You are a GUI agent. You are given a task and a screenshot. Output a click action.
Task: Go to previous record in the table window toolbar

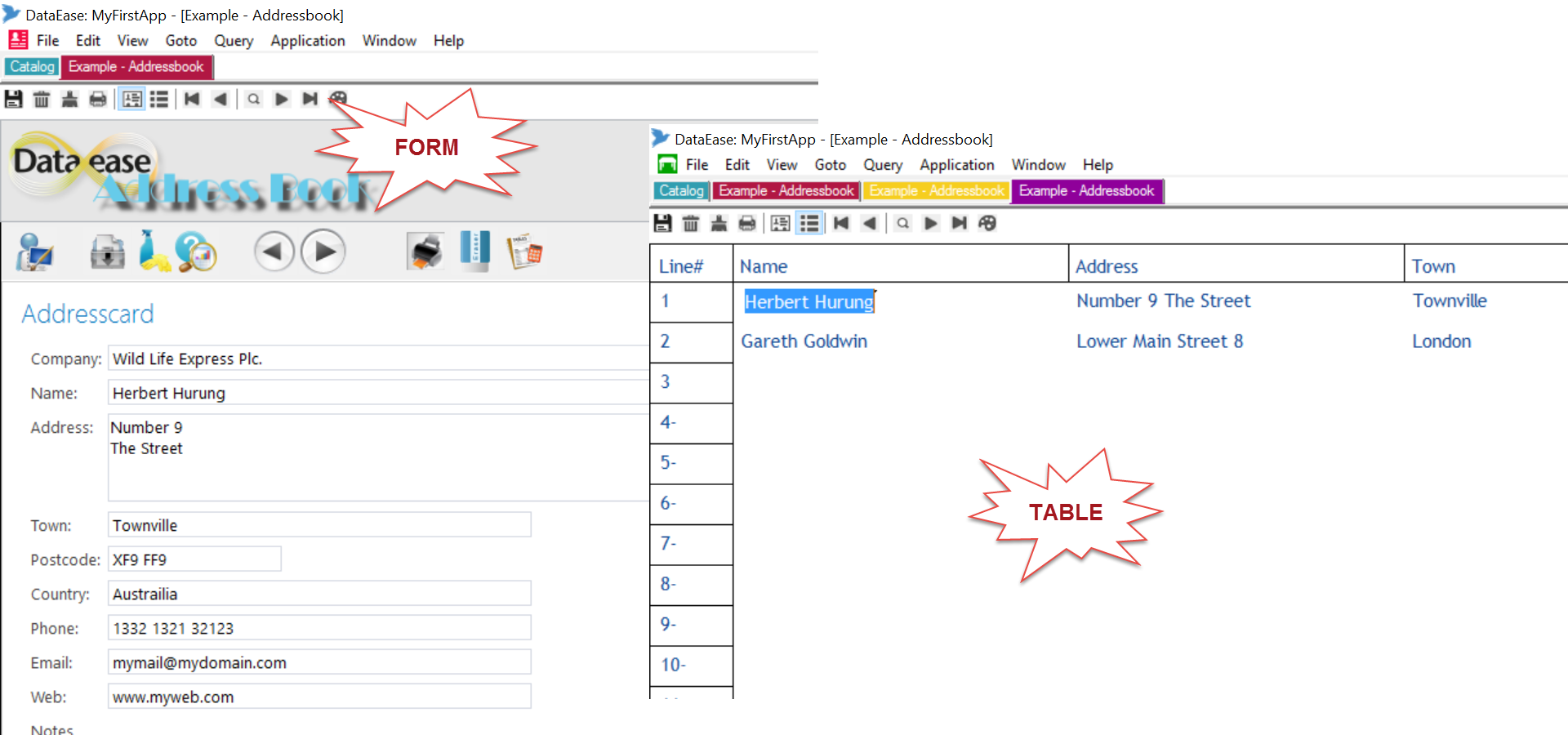click(x=869, y=224)
